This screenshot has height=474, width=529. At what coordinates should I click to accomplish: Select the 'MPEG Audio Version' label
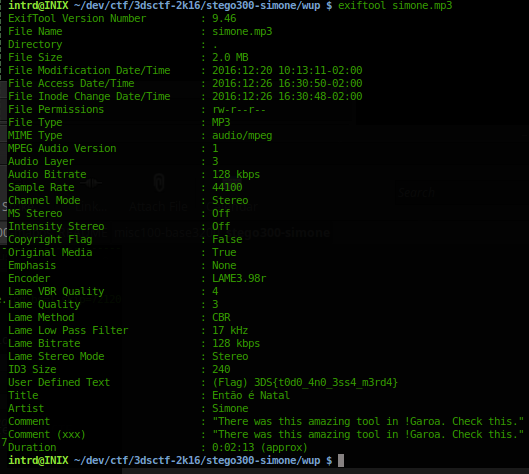coord(62,148)
